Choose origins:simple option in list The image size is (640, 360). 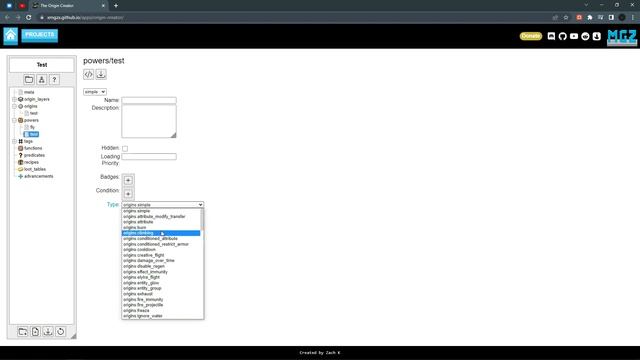[161, 211]
